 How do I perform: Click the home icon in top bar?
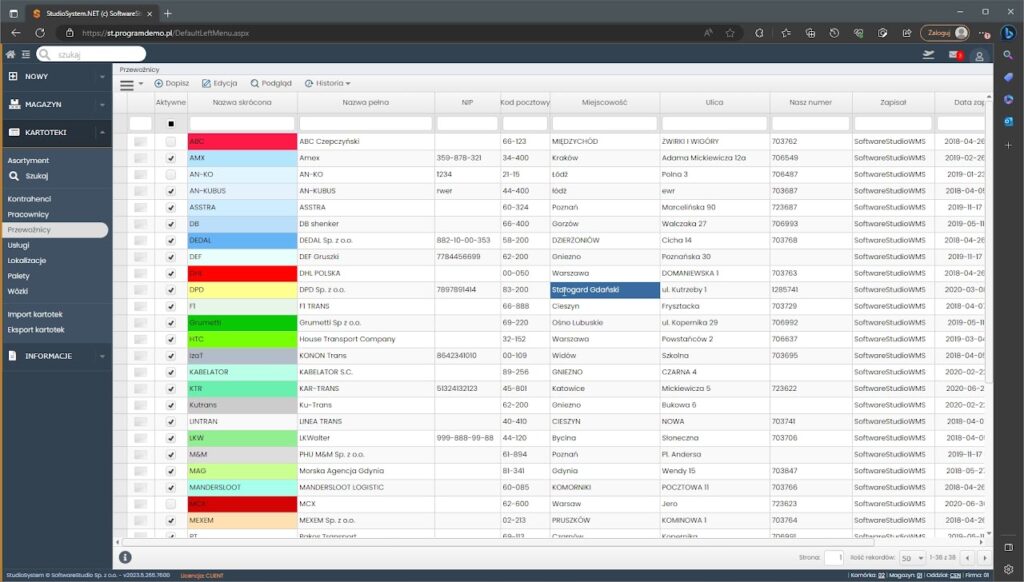coord(11,54)
